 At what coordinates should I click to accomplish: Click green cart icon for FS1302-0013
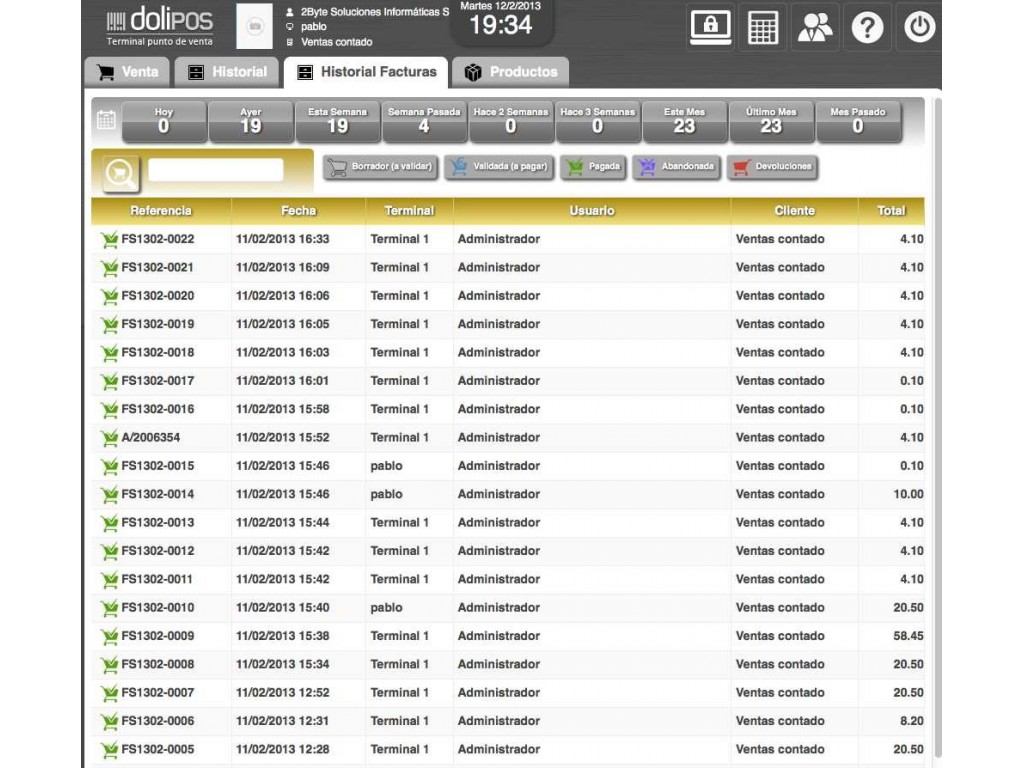tap(110, 523)
